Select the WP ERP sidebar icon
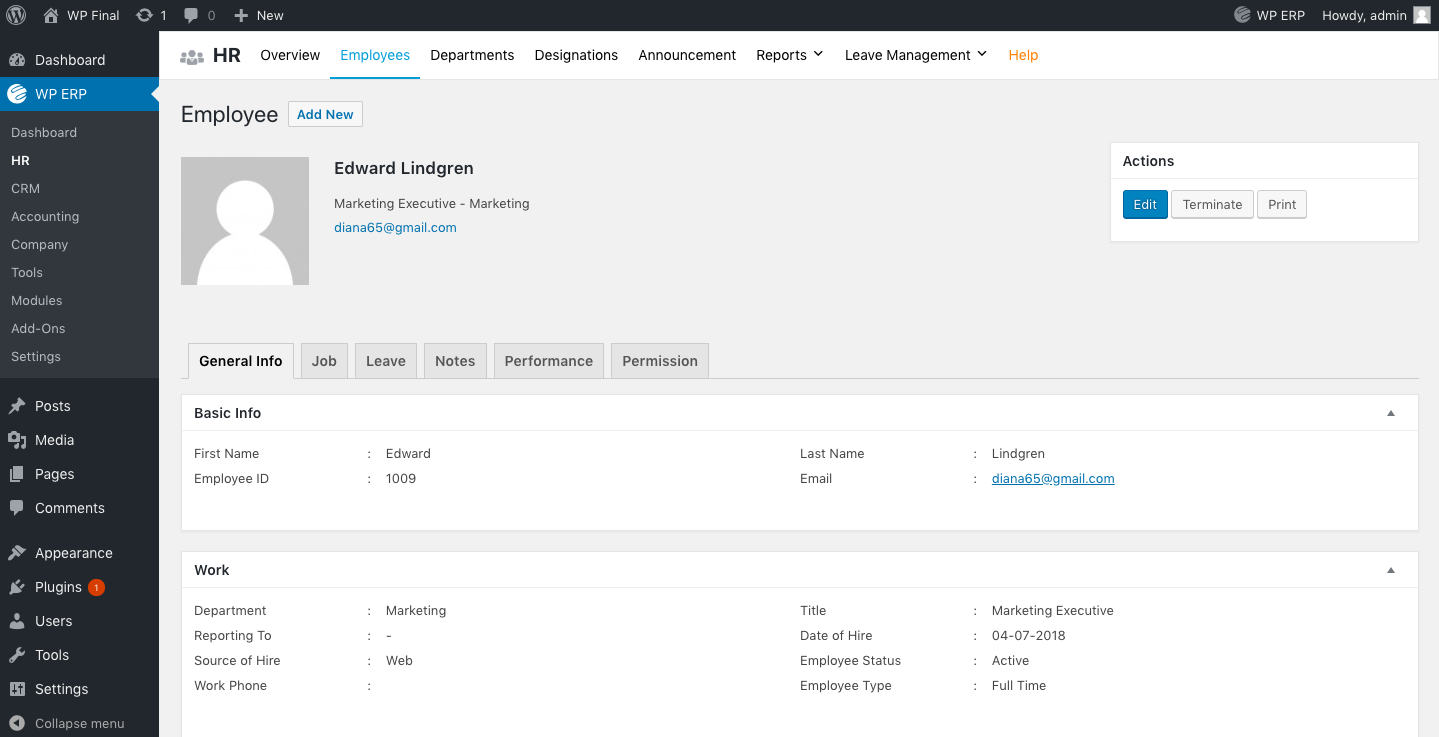Viewport: 1439px width, 737px height. (x=15, y=94)
